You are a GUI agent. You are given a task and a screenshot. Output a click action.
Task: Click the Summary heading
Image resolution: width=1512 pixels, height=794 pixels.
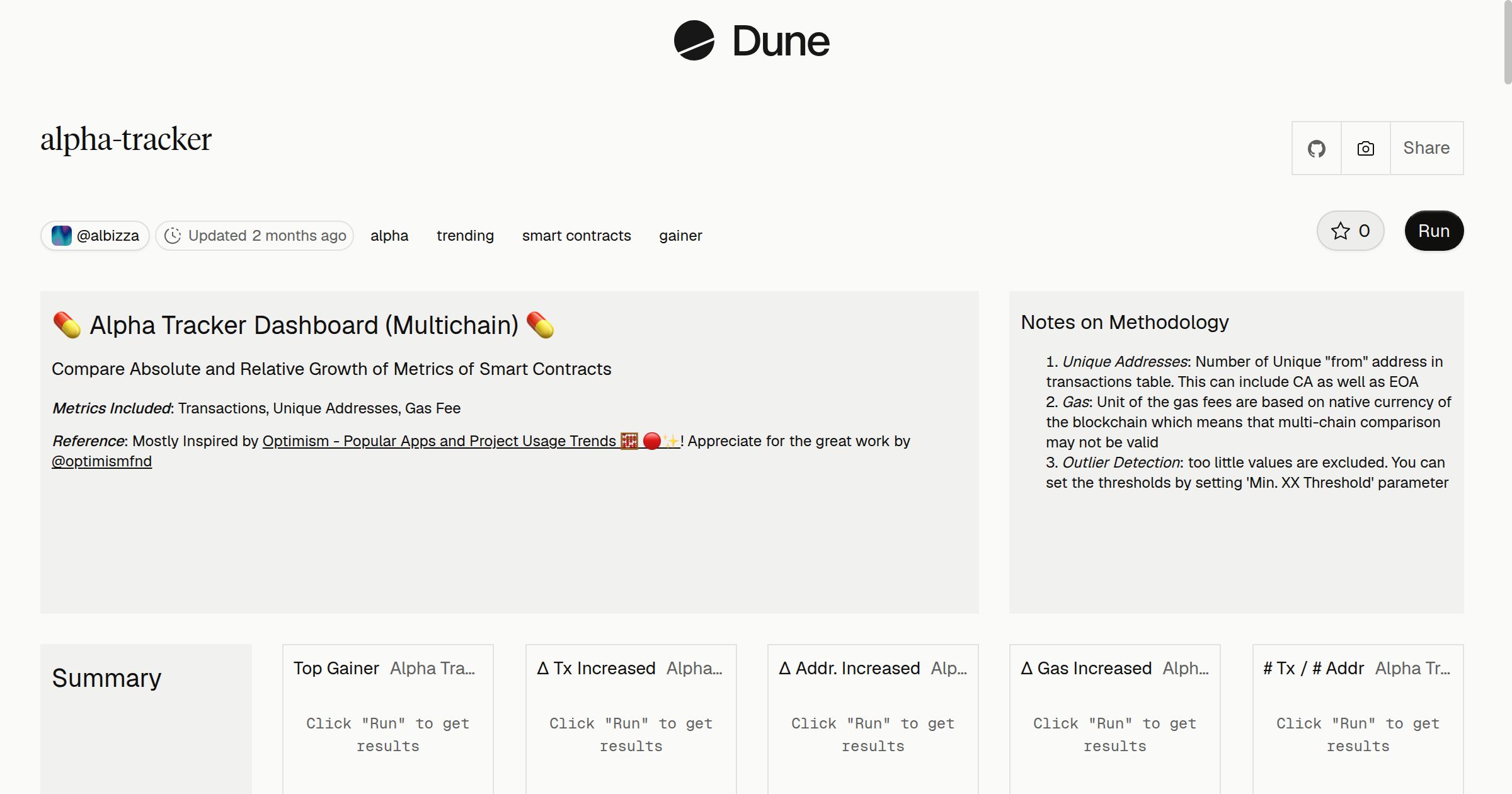[x=106, y=678]
